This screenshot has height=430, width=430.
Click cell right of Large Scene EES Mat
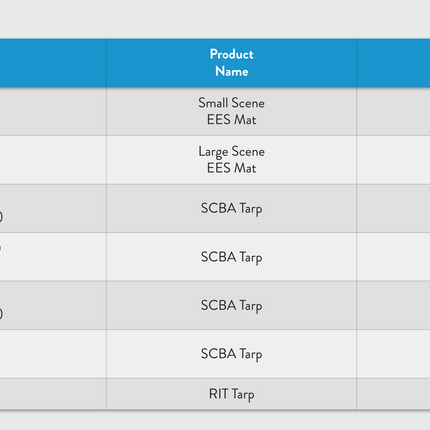(393, 160)
